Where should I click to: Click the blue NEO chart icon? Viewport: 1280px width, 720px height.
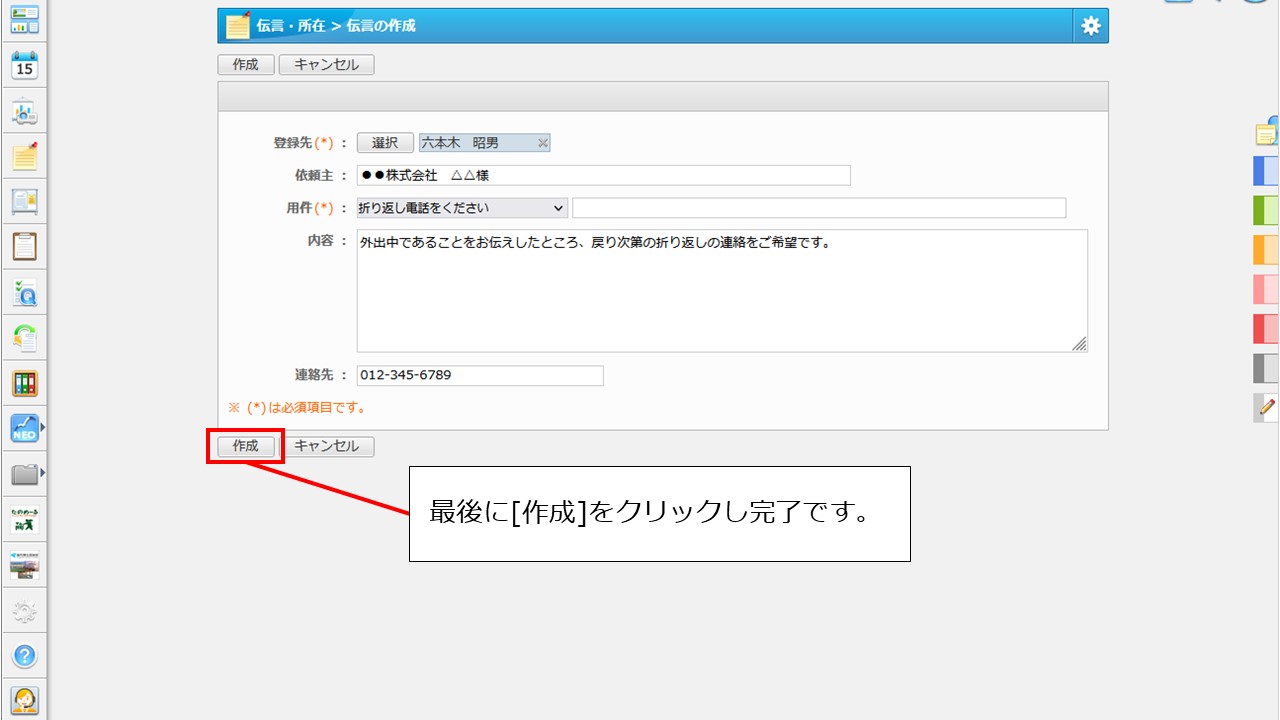[x=24, y=428]
